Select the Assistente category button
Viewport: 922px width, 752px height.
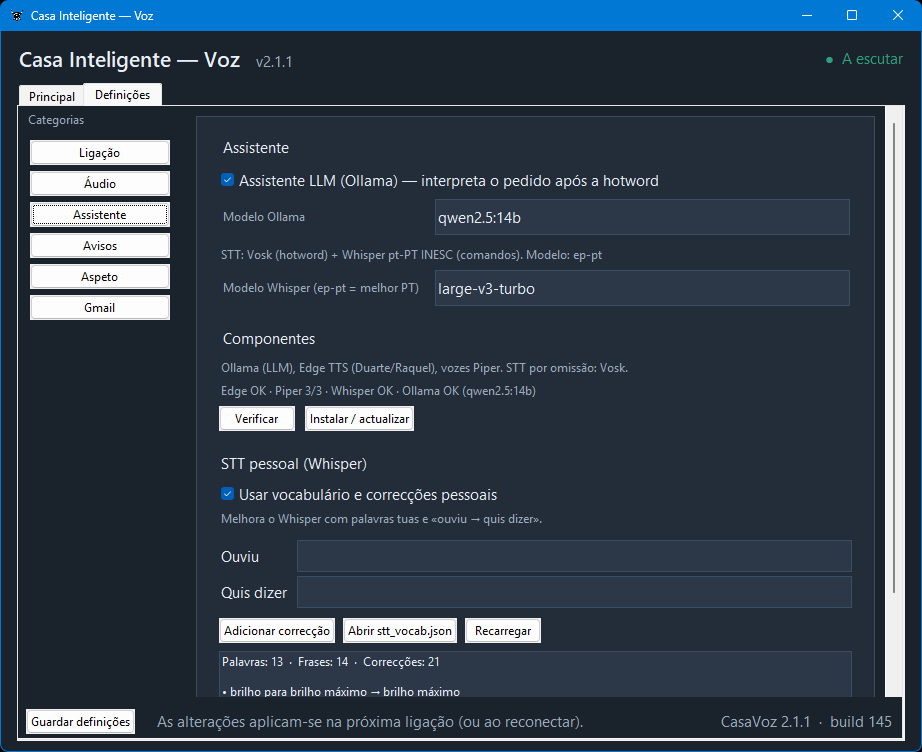[100, 215]
